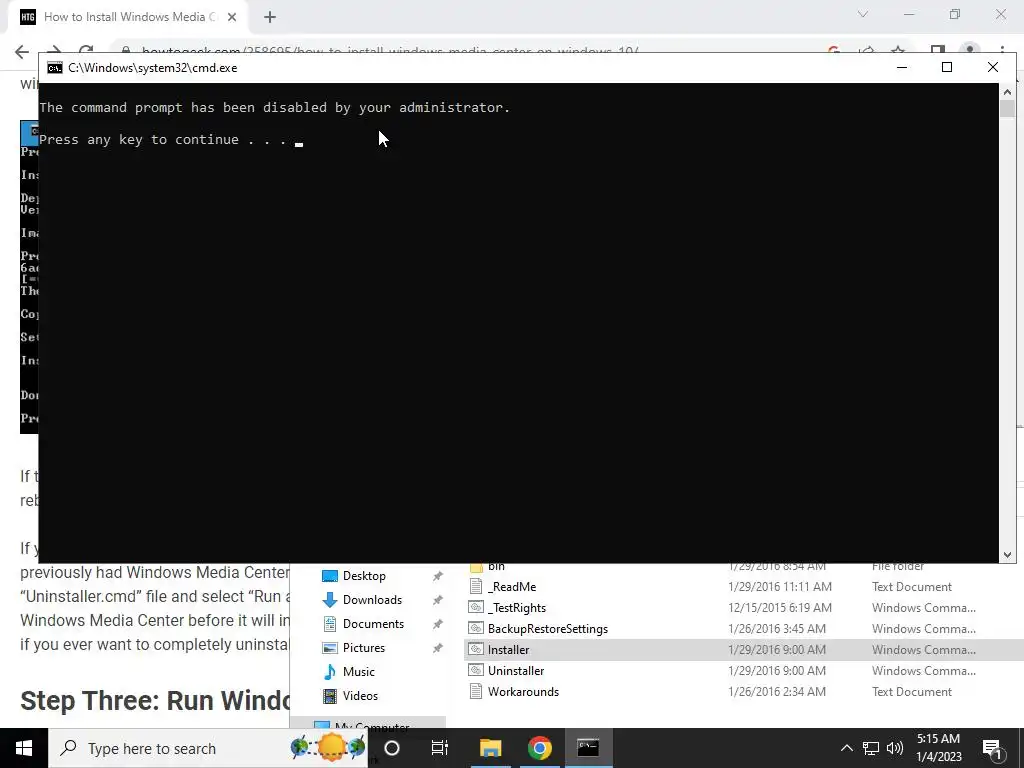The height and width of the screenshot is (768, 1024).
Task: Click the 12/15/2015 6:19 AM date cell
Action: pos(780,608)
